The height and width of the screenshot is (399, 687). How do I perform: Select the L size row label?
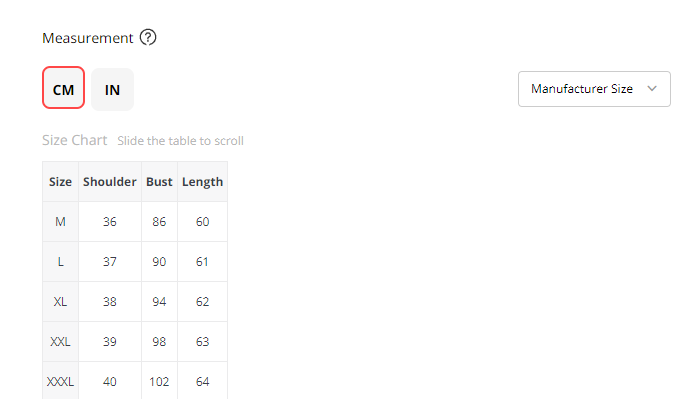(x=60, y=261)
